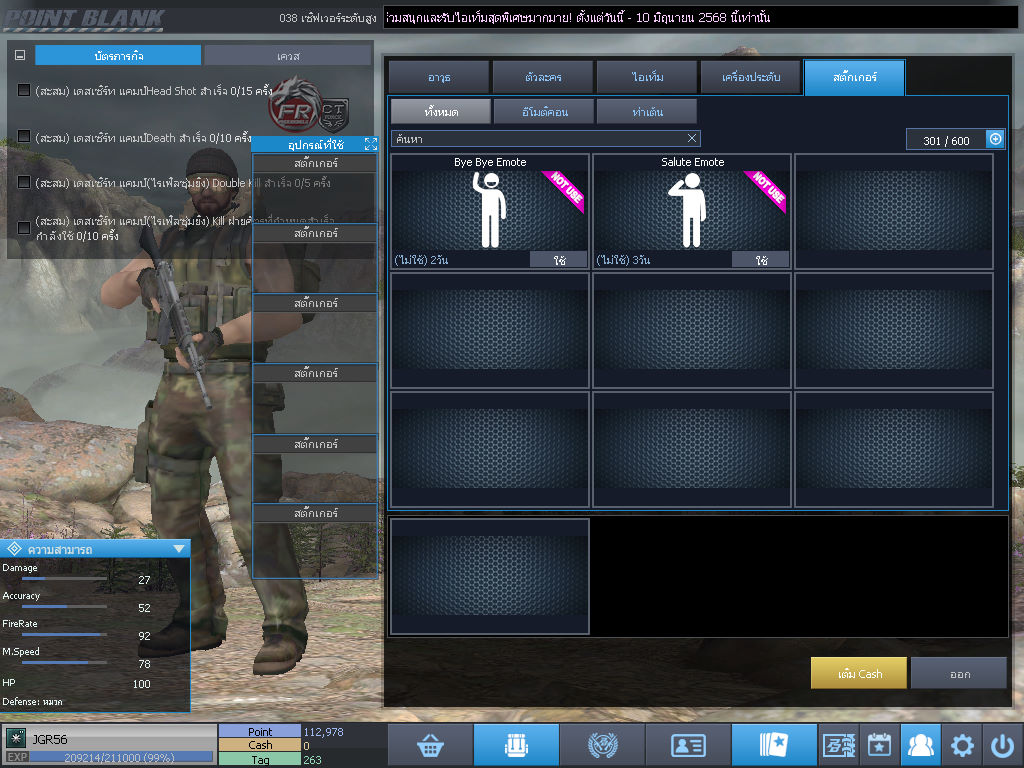The width and height of the screenshot is (1024, 768).
Task: Open the event calendar star icon
Action: click(880, 745)
